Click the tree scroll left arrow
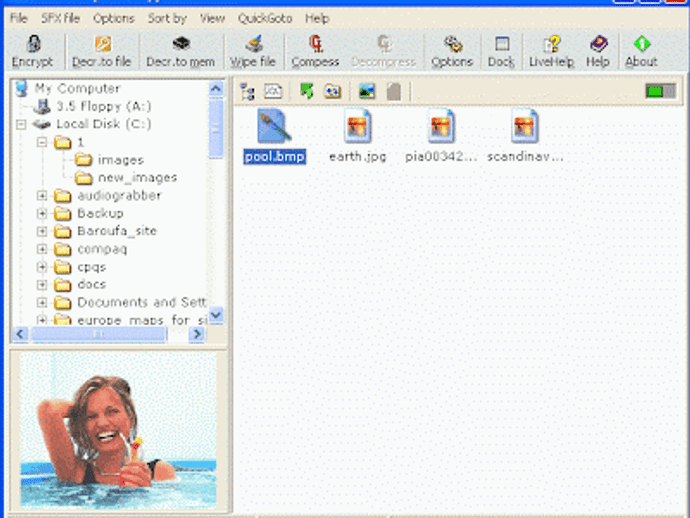This screenshot has height=518, width=690. pyautogui.click(x=20, y=334)
